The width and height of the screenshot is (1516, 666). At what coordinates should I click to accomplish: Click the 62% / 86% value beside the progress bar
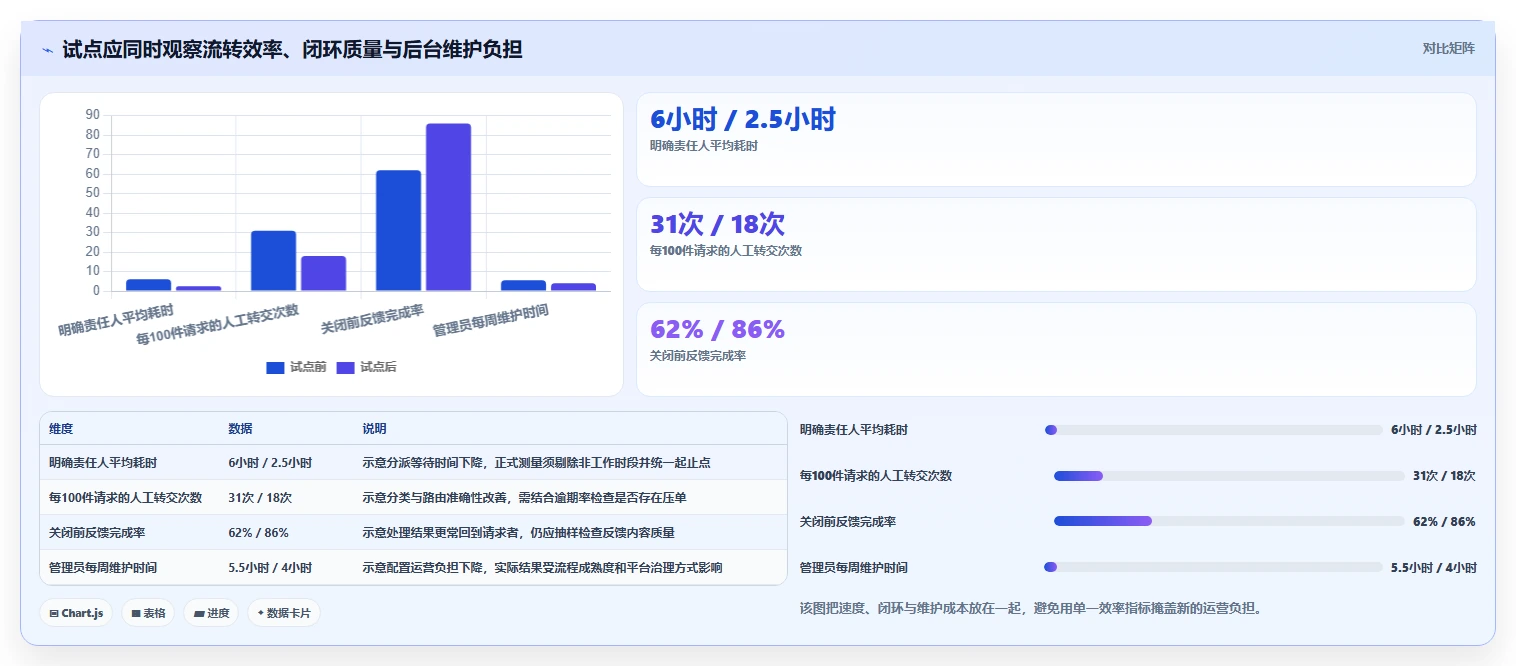pos(1444,521)
